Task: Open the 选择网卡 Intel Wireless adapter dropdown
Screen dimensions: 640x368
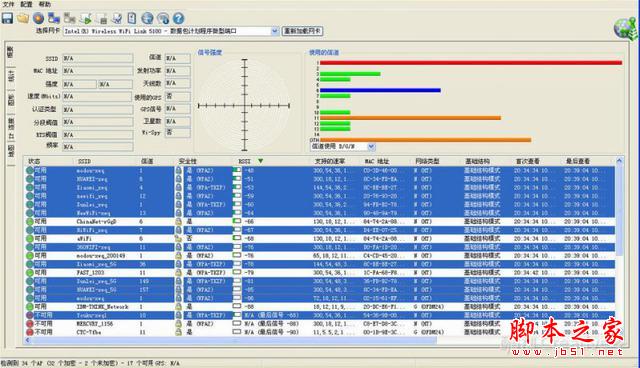Action: click(275, 31)
